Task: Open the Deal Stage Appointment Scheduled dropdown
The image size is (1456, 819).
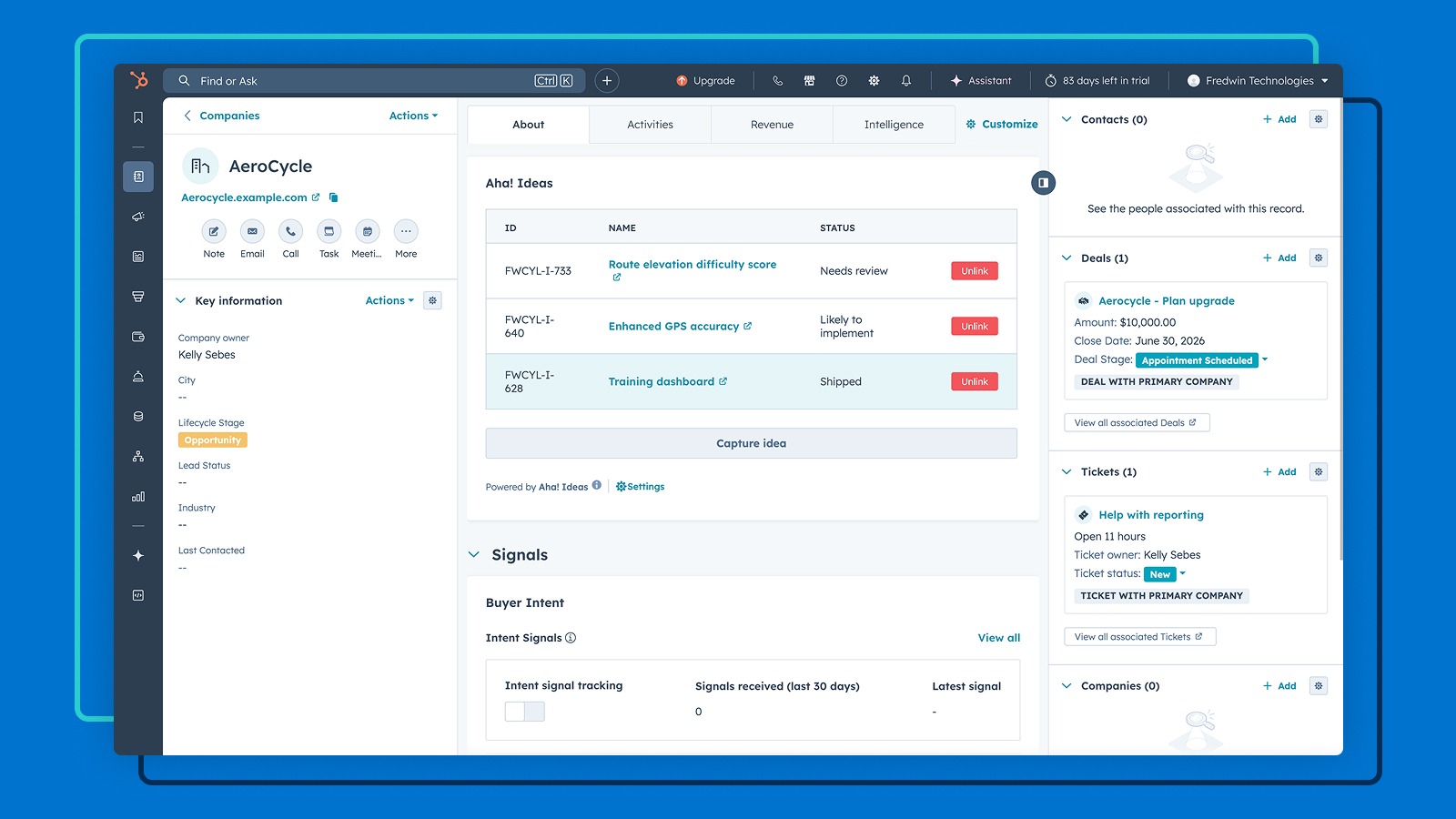Action: tap(1202, 360)
